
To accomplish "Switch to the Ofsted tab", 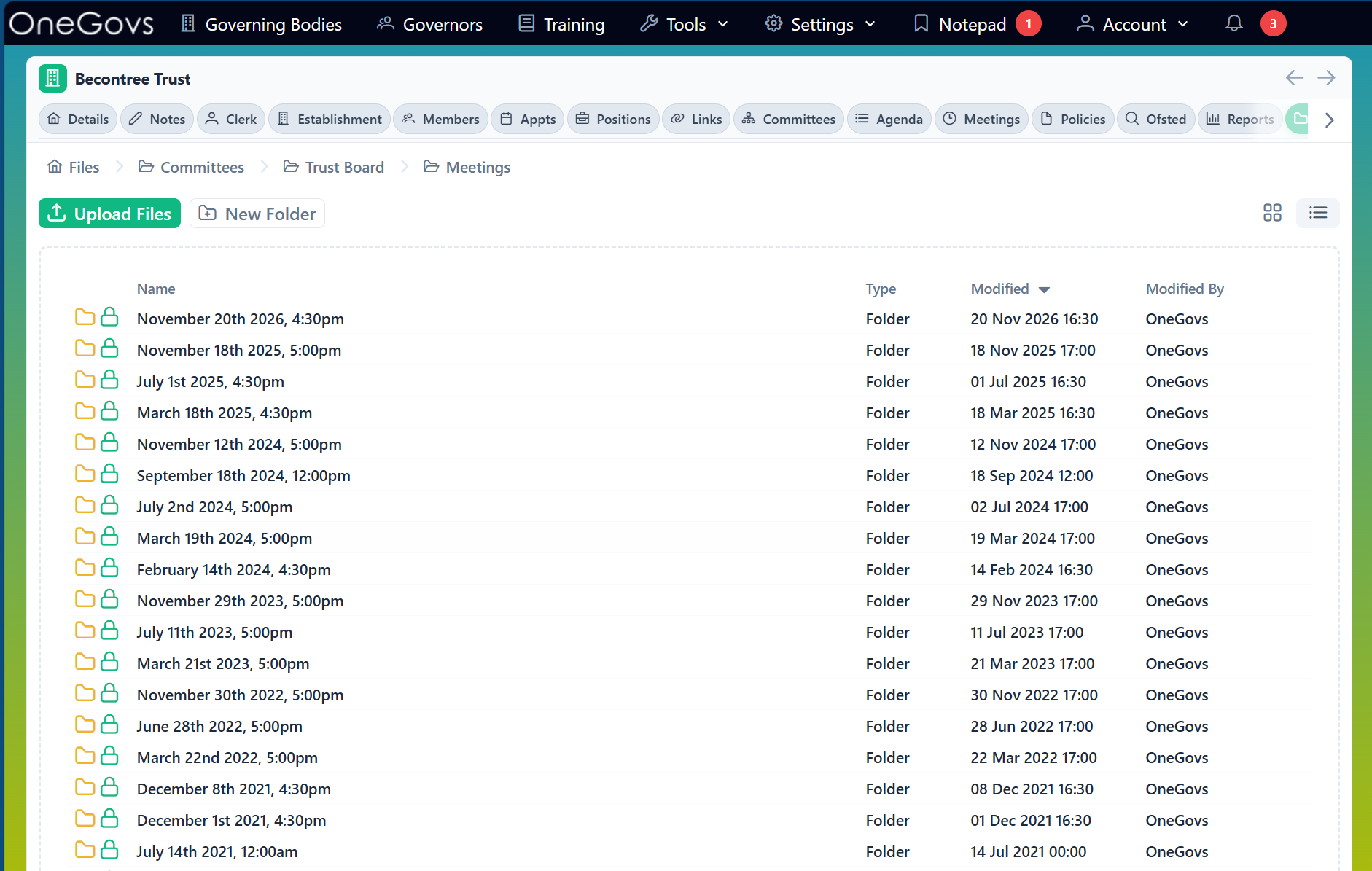I will [1155, 119].
